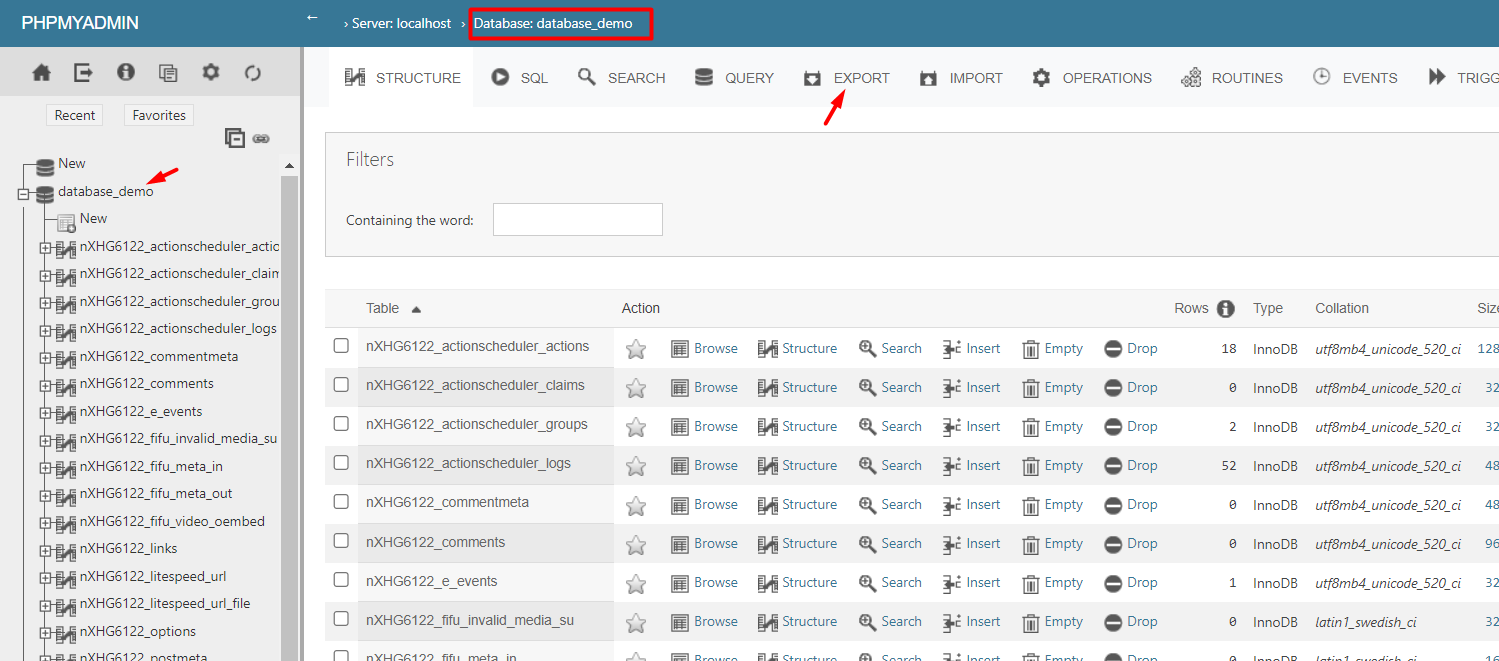Select the nXHG6122_commentmeta table checkbox
1499x661 pixels.
(341, 502)
